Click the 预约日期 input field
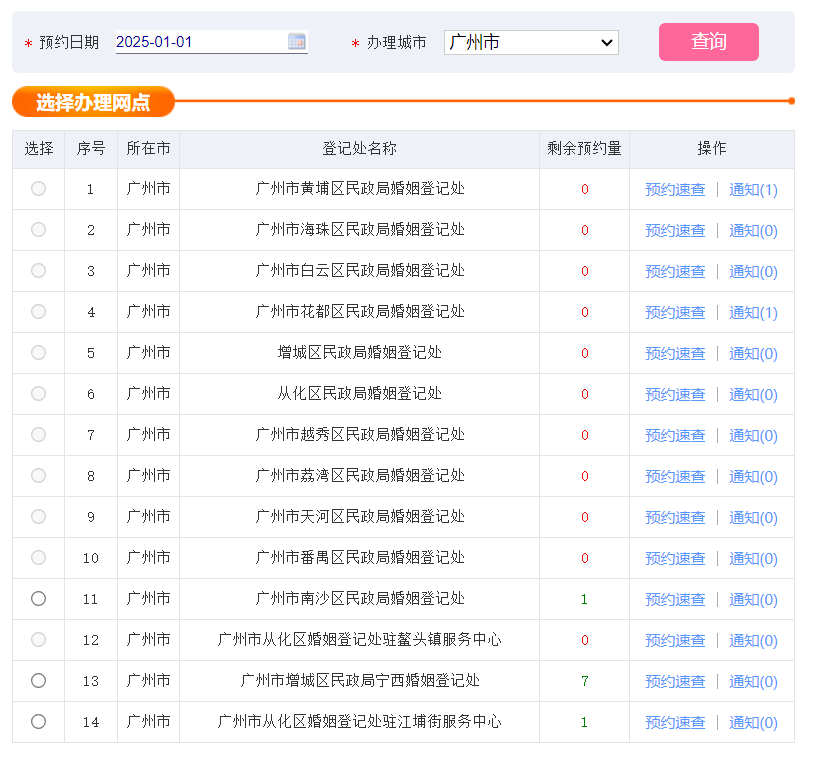Screen dimensions: 815x760 point(200,42)
